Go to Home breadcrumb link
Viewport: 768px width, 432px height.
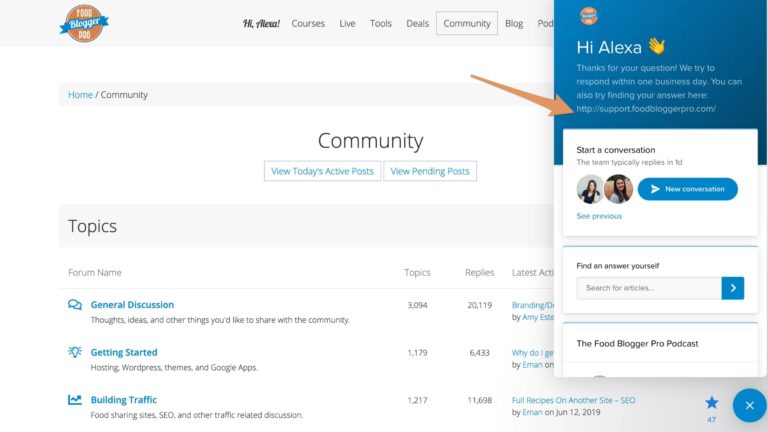point(80,95)
